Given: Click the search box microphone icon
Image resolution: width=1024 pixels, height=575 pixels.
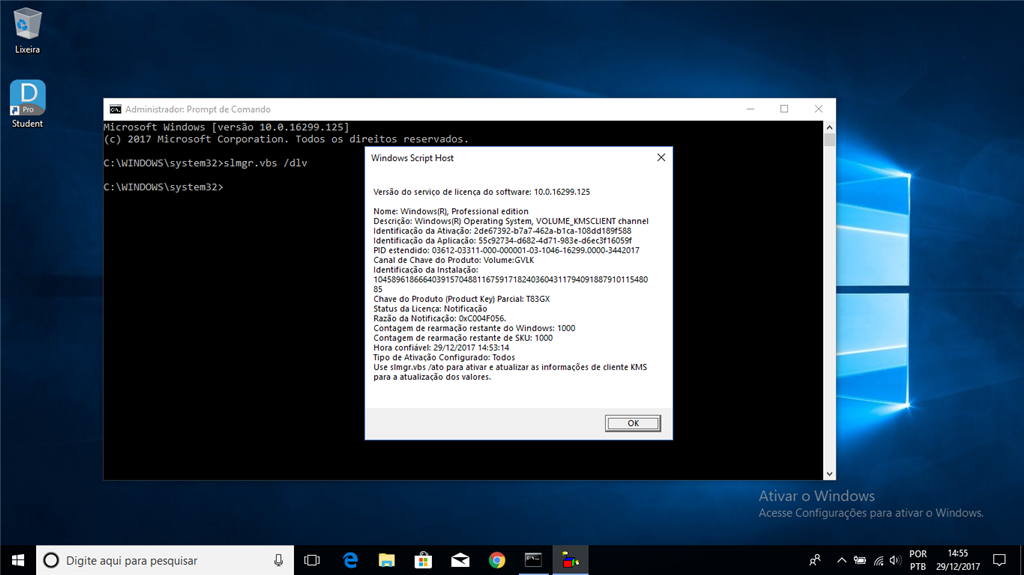Looking at the screenshot, I should click(x=278, y=560).
